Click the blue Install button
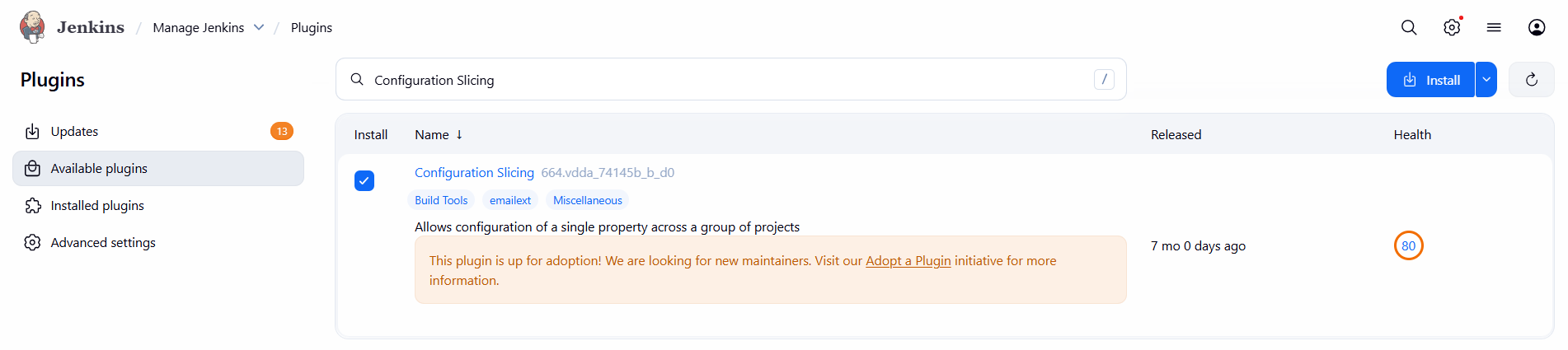 point(1431,80)
